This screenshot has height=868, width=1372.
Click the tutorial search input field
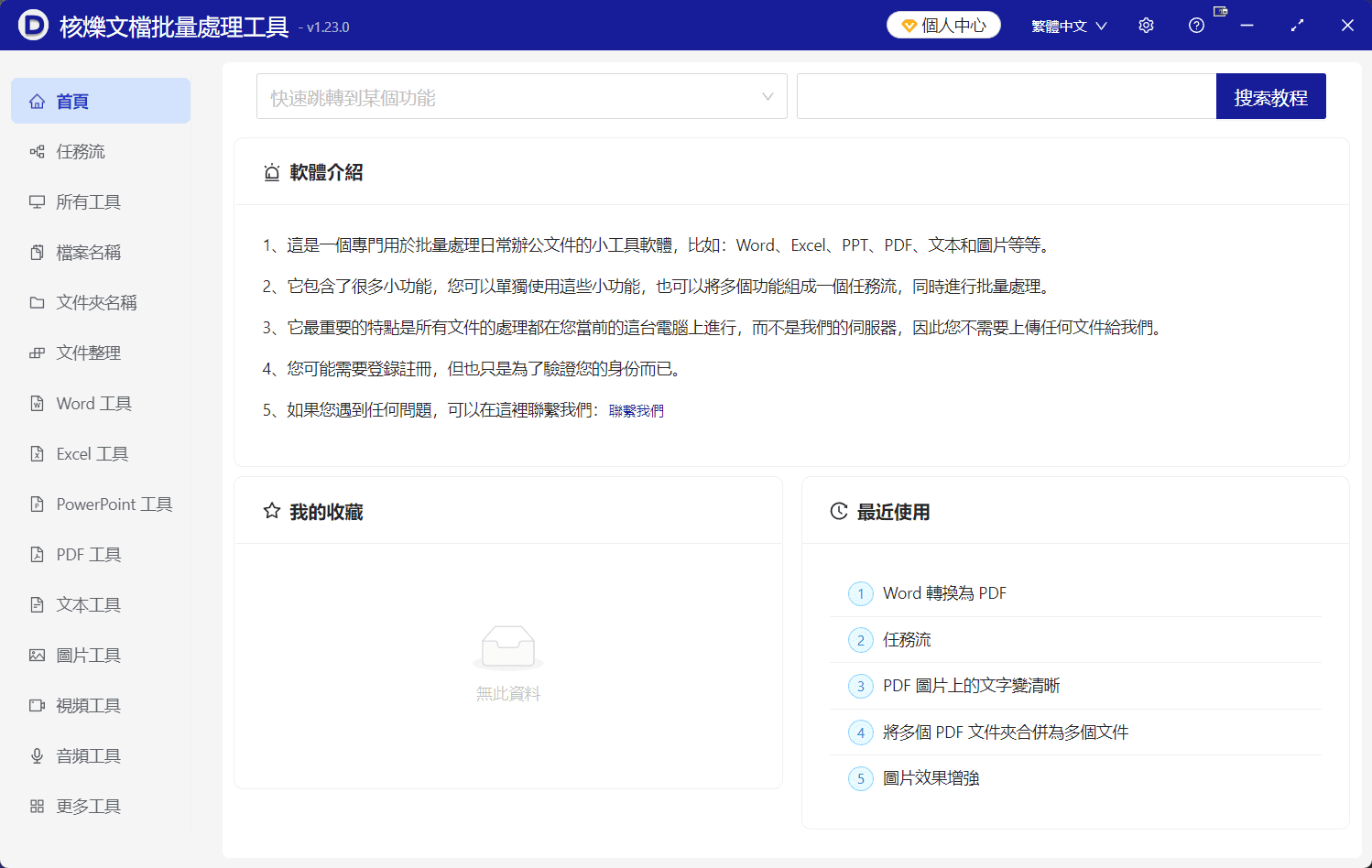coord(1007,96)
